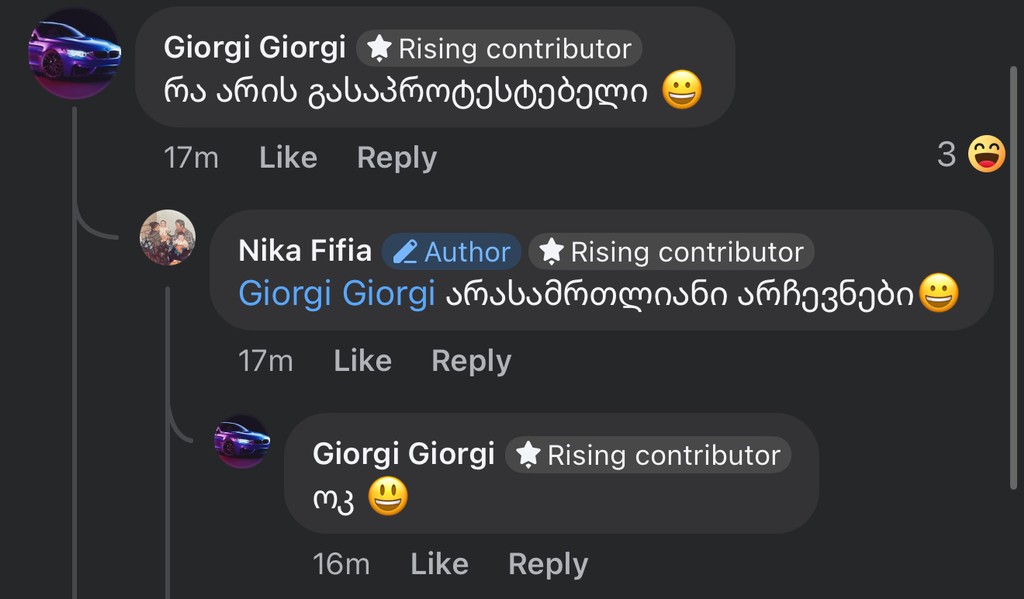Click Rising contributor star badge on top comment
Viewport: 1024px width, 599px height.
[x=500, y=48]
